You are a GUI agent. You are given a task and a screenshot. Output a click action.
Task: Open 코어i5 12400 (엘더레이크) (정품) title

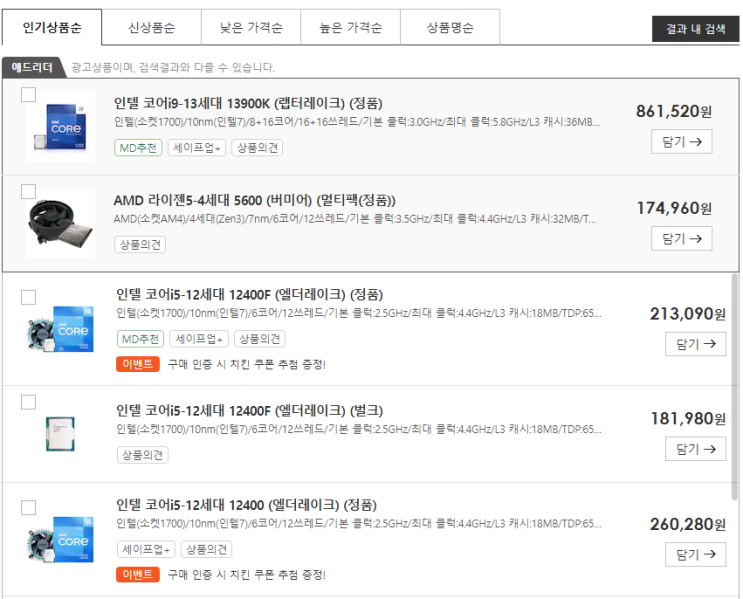pyautogui.click(x=246, y=505)
